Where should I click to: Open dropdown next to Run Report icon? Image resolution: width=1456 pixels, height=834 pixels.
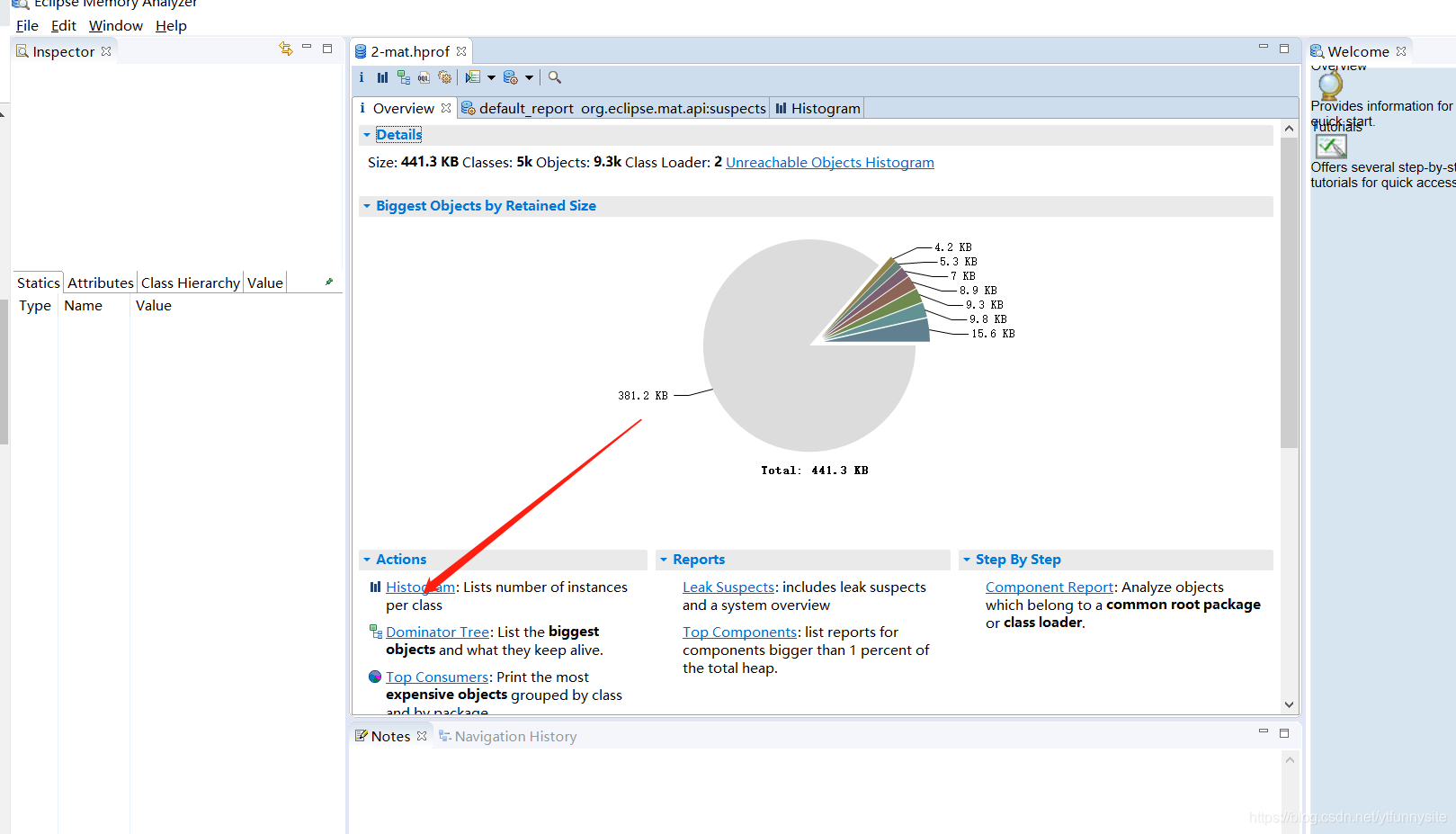click(x=491, y=77)
